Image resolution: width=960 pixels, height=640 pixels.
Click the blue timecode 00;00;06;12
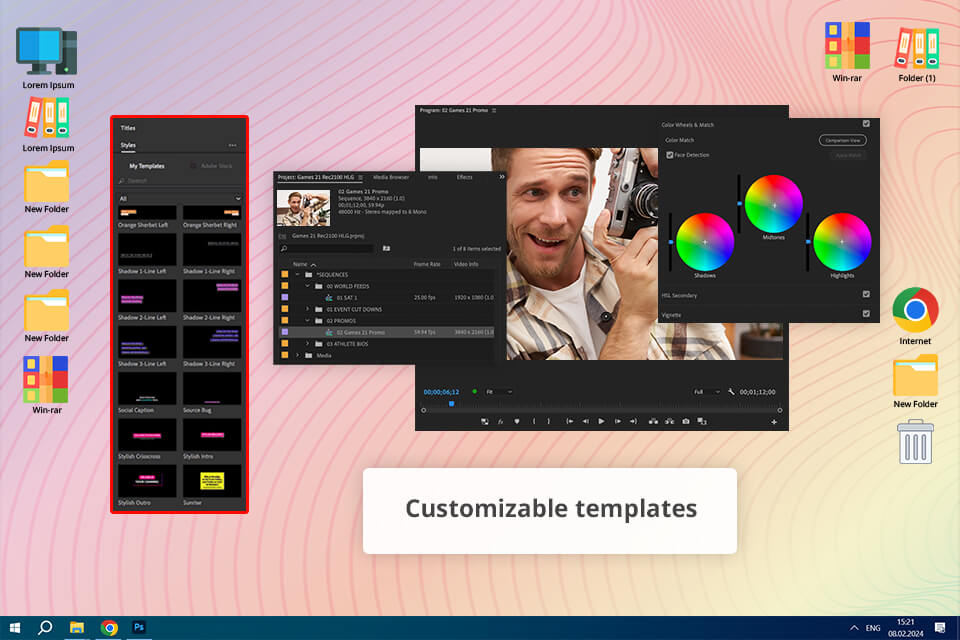441,392
